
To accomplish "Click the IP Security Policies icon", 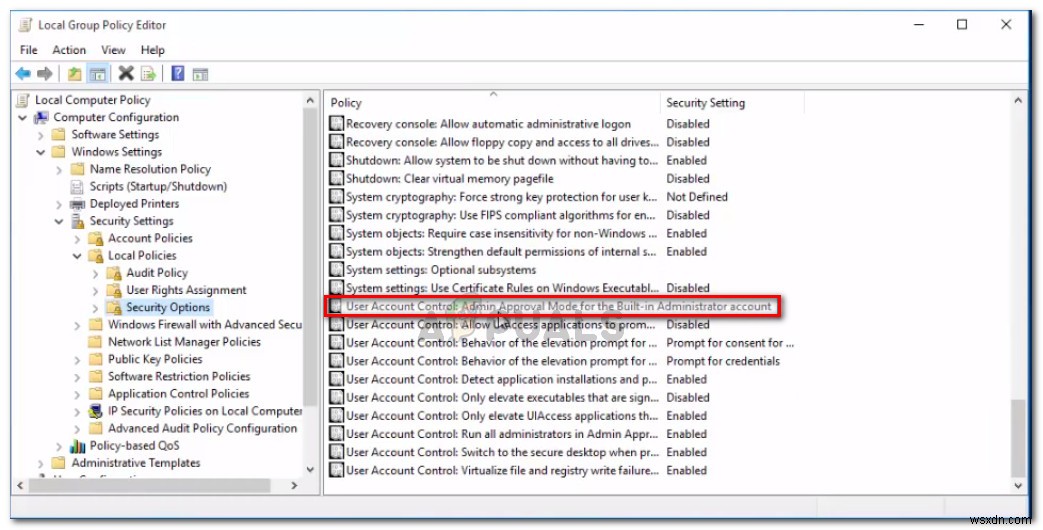I will coord(96,412).
